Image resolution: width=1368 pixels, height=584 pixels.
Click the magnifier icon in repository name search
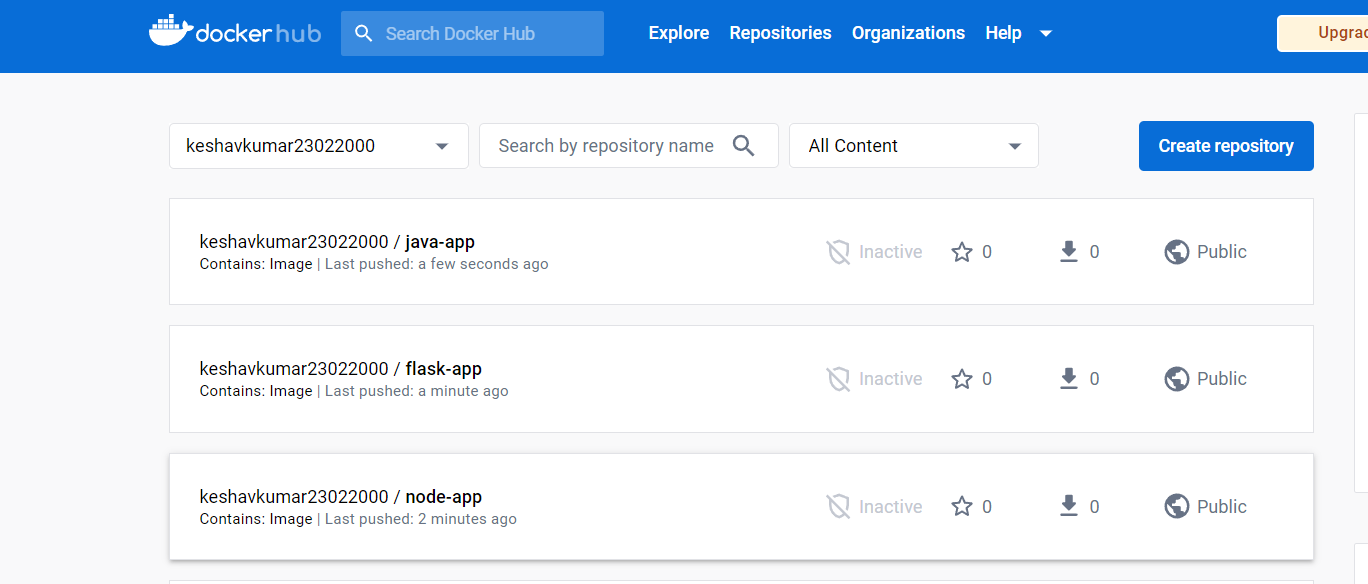(743, 145)
